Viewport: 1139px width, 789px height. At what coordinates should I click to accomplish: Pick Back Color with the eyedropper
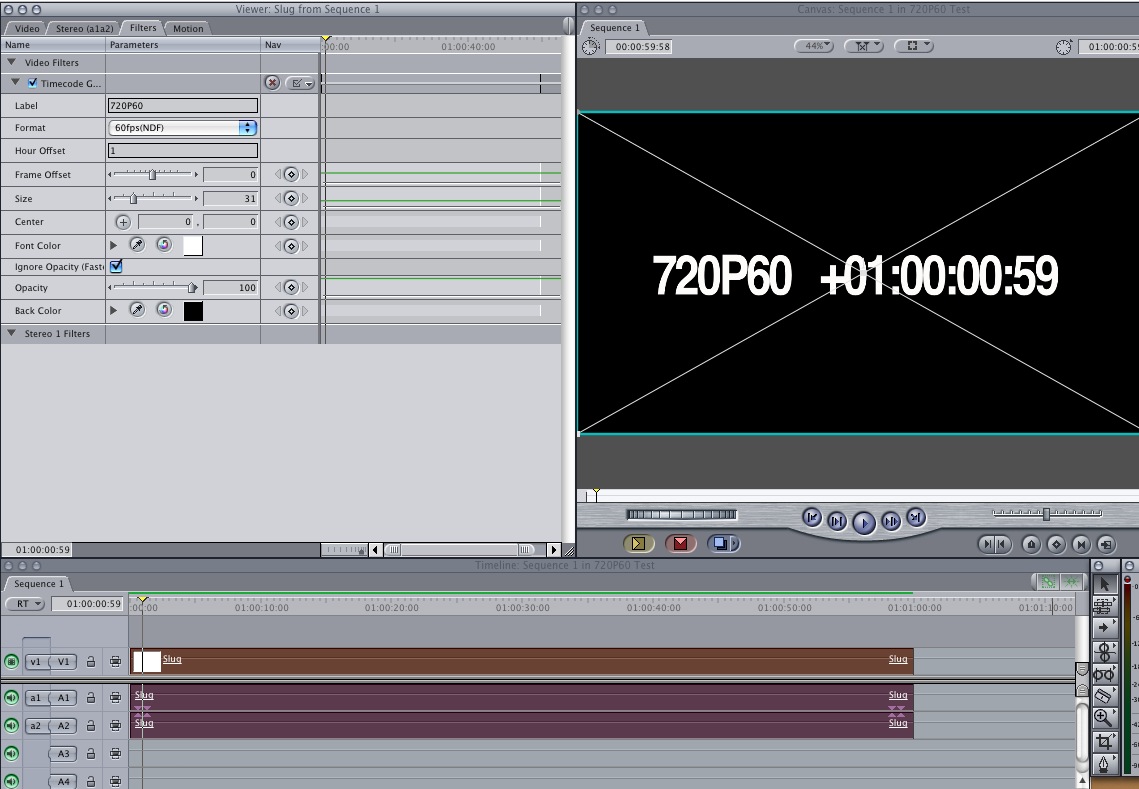click(x=137, y=310)
